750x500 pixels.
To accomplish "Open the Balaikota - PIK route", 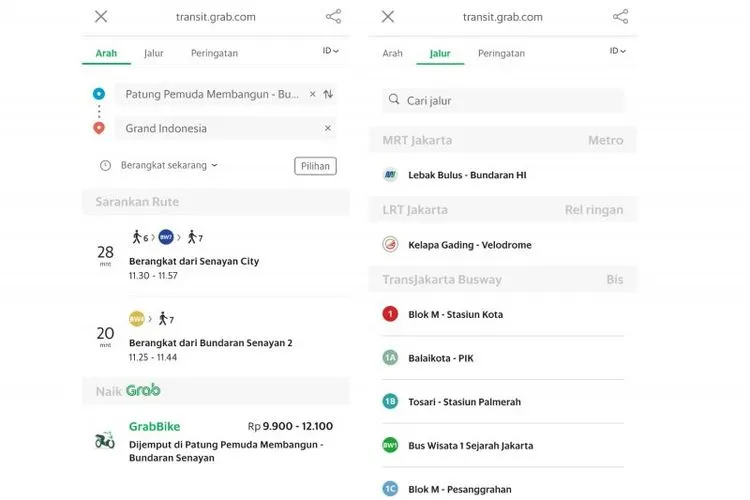I will (503, 358).
